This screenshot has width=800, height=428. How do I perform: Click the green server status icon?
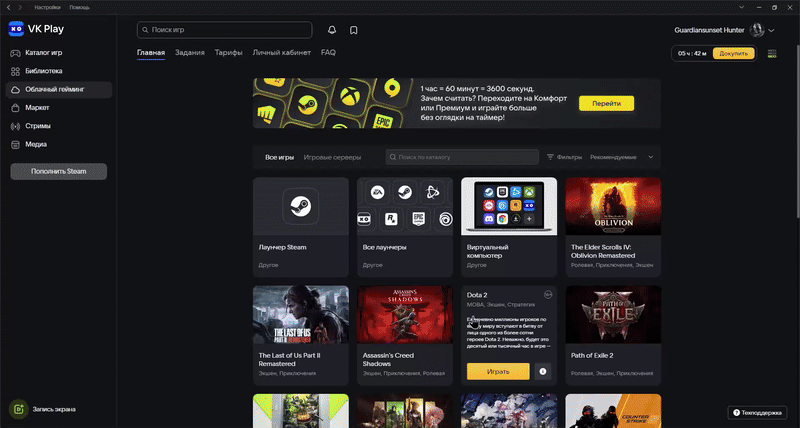point(772,54)
